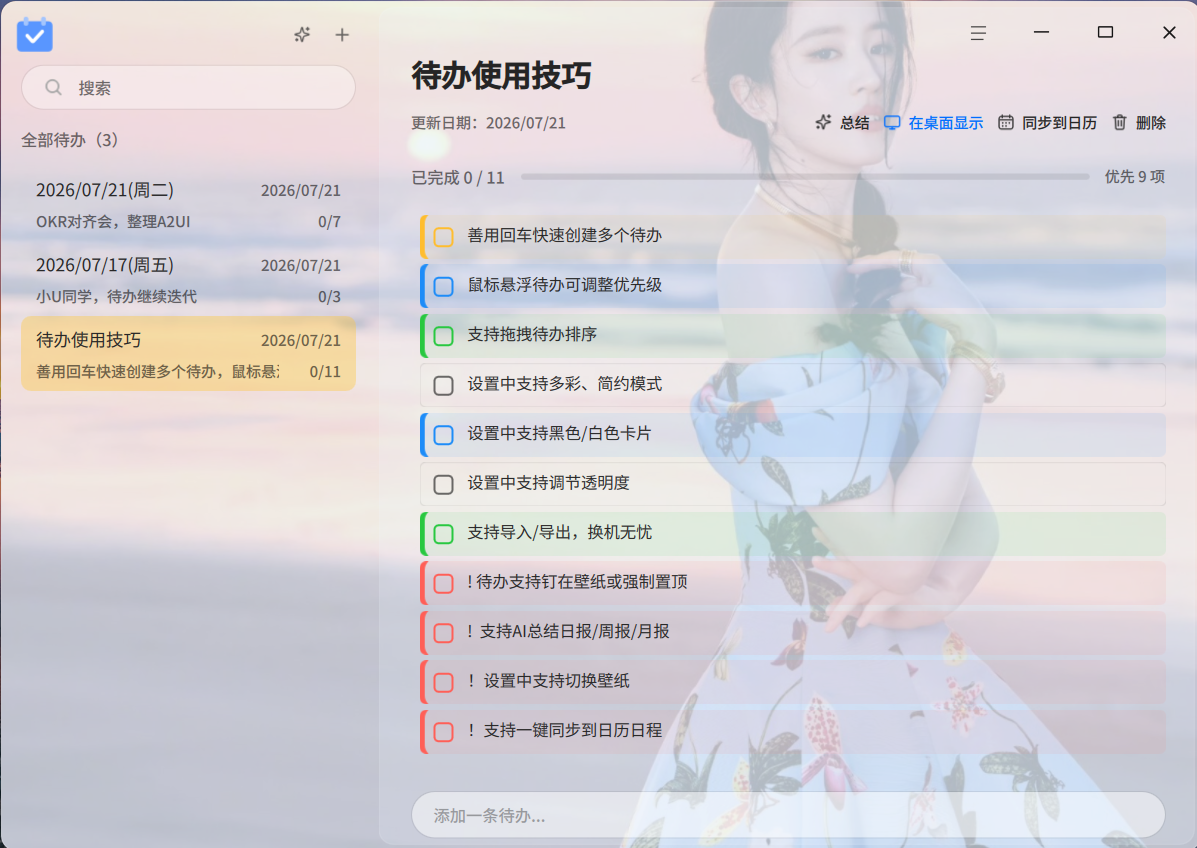Click the 同步到日历 button label
Image resolution: width=1197 pixels, height=848 pixels.
[x=1059, y=123]
